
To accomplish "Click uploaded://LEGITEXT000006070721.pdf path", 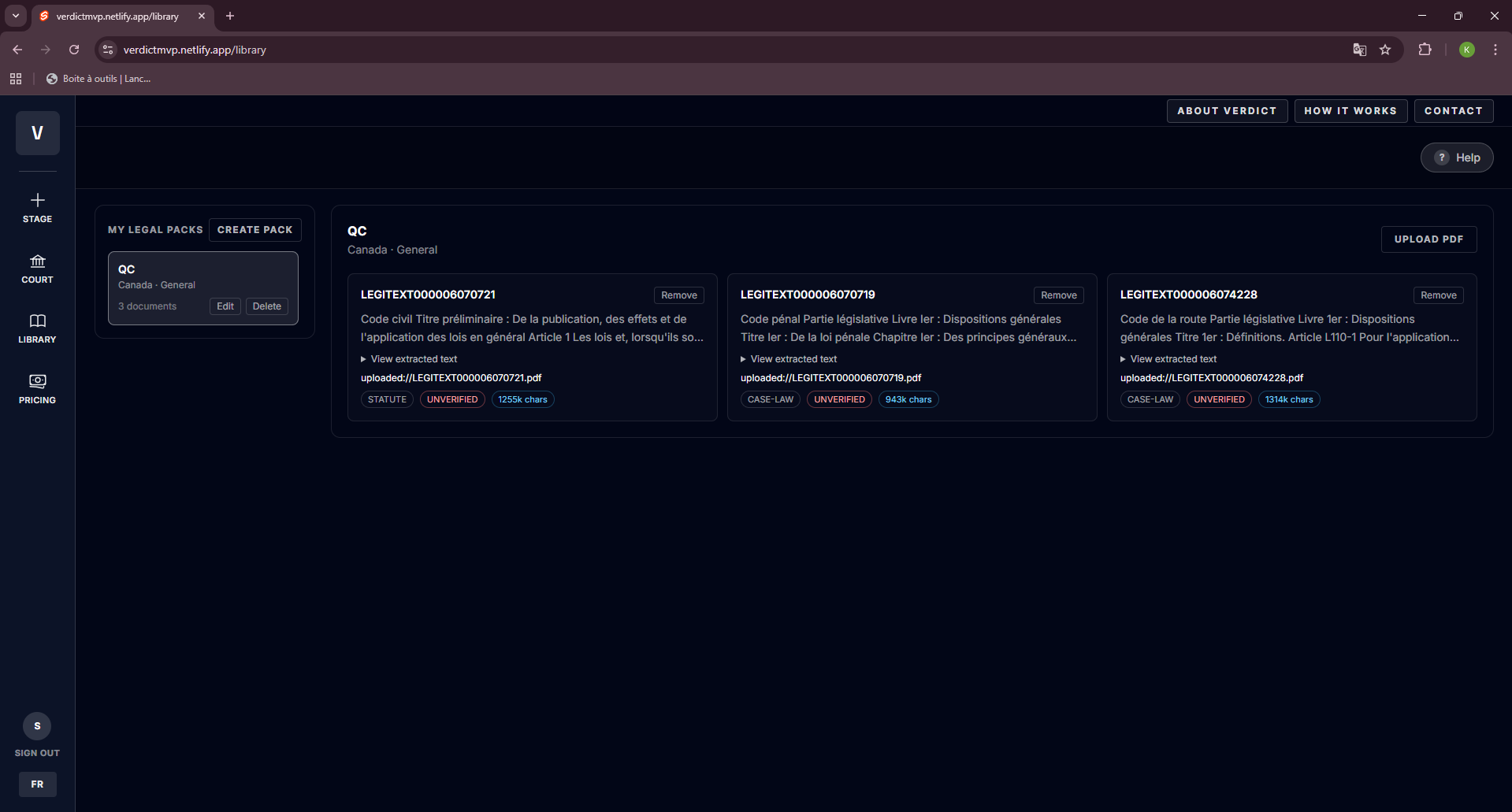I will point(451,378).
